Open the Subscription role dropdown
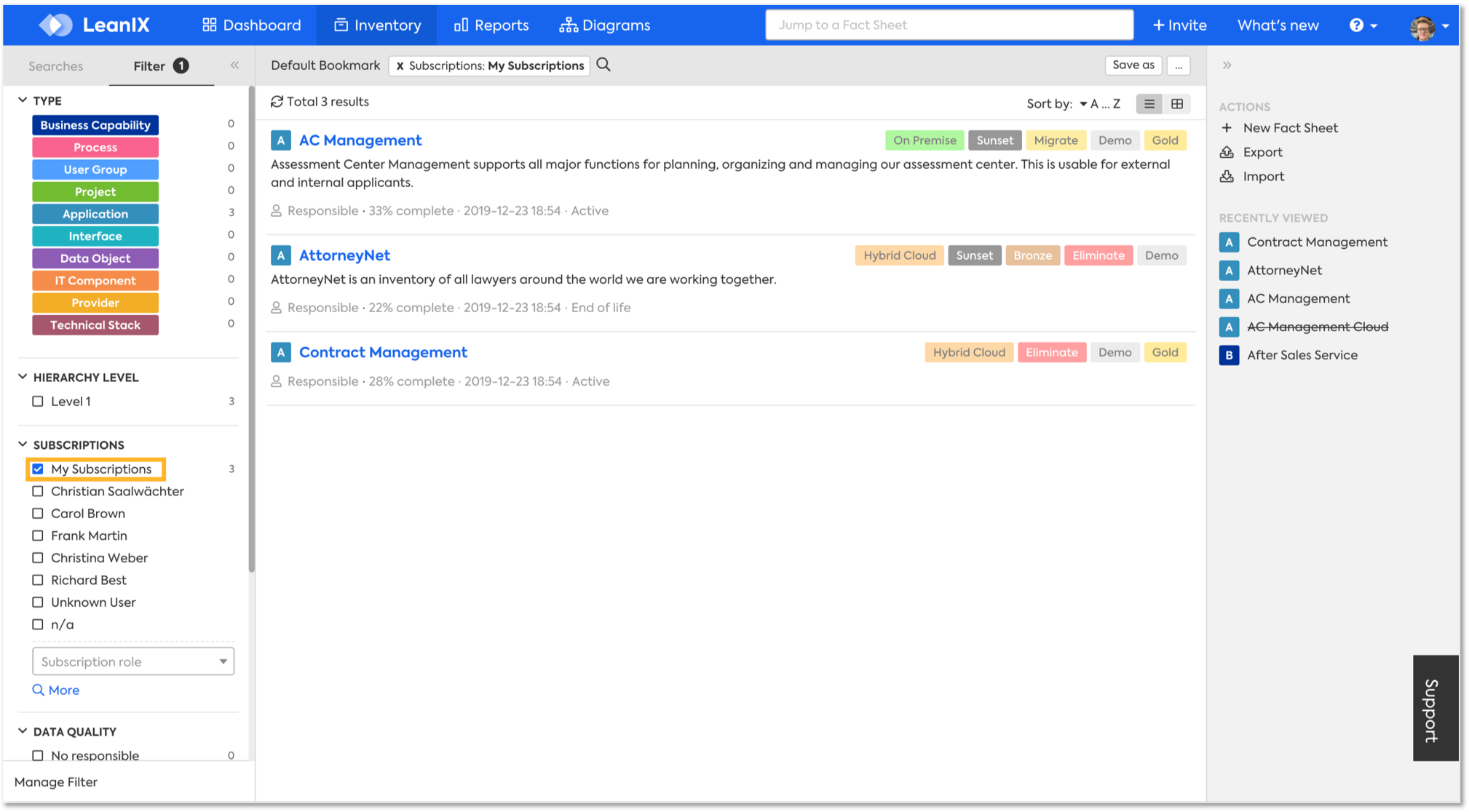This screenshot has height=812, width=1469. [133, 661]
